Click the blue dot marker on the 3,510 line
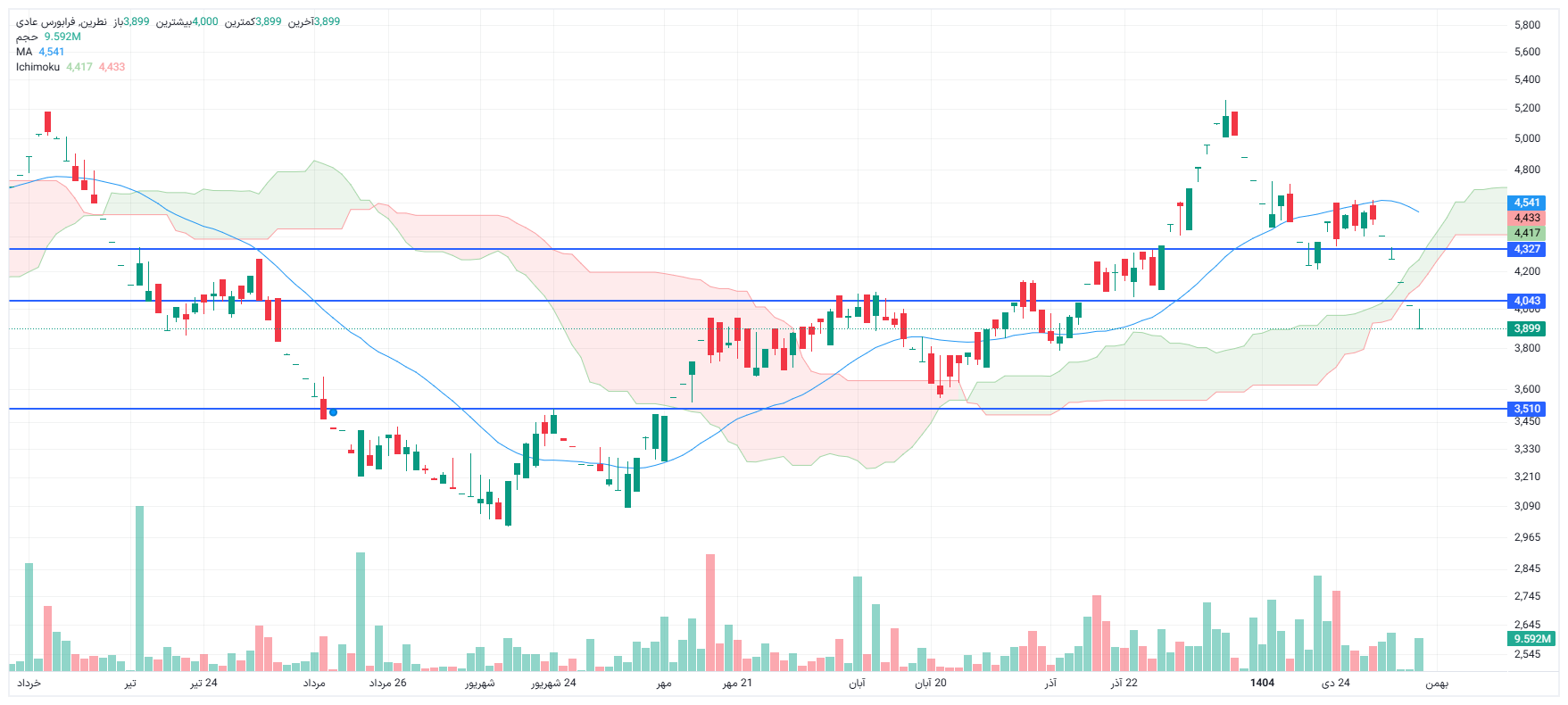The height and width of the screenshot is (705, 1568). [x=333, y=412]
